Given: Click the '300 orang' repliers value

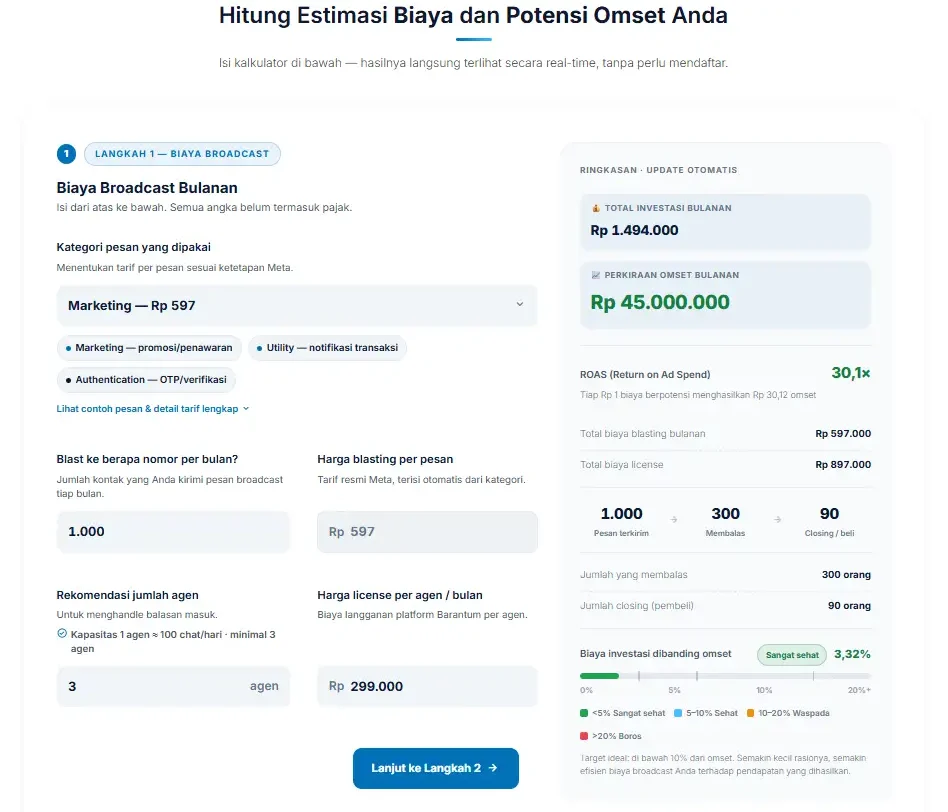Looking at the screenshot, I should 846,574.
